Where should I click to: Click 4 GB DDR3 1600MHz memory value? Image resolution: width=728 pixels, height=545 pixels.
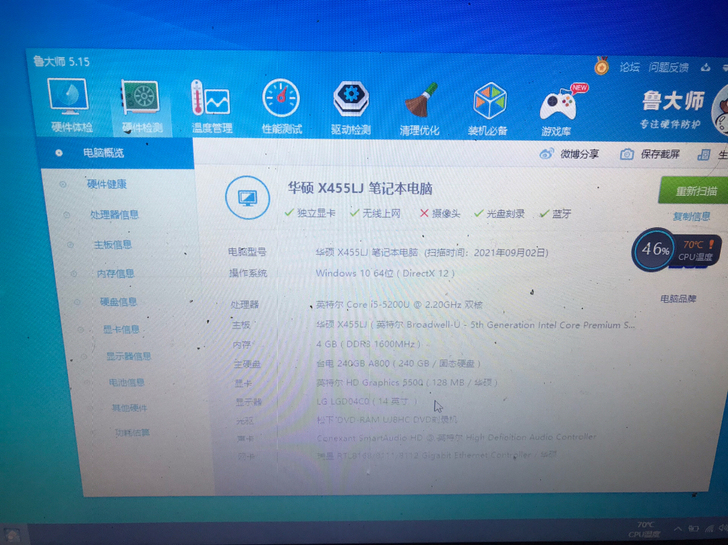pos(369,344)
